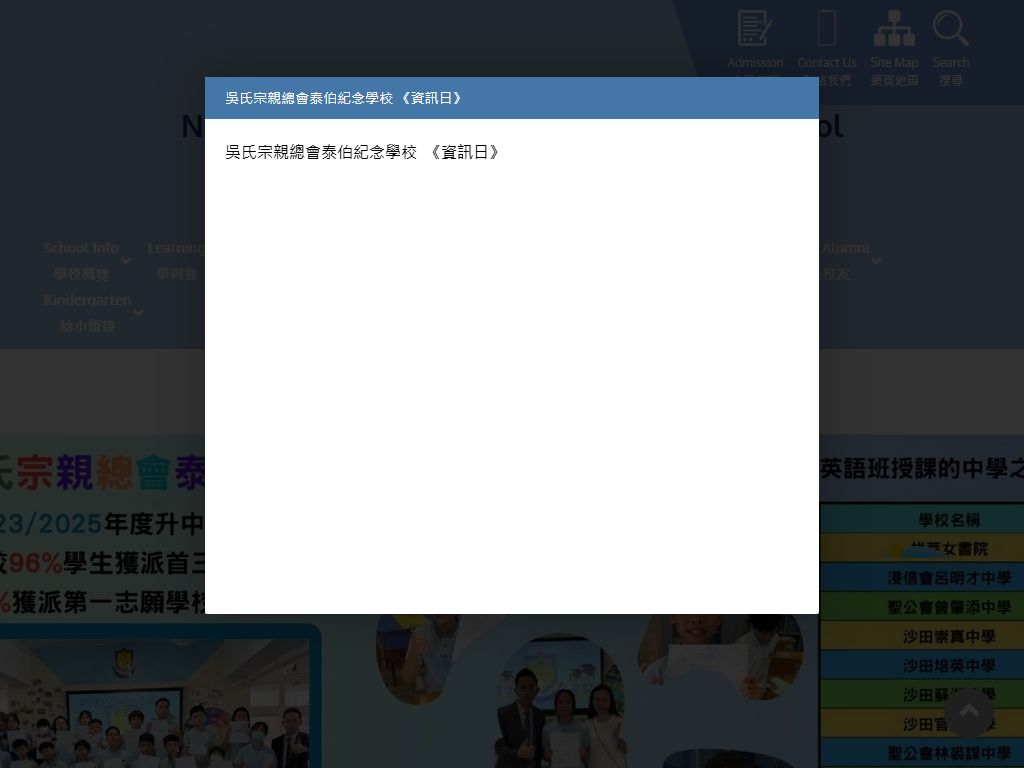Open the Site Map hierarchy icon
The image size is (1024, 768).
pos(894,28)
